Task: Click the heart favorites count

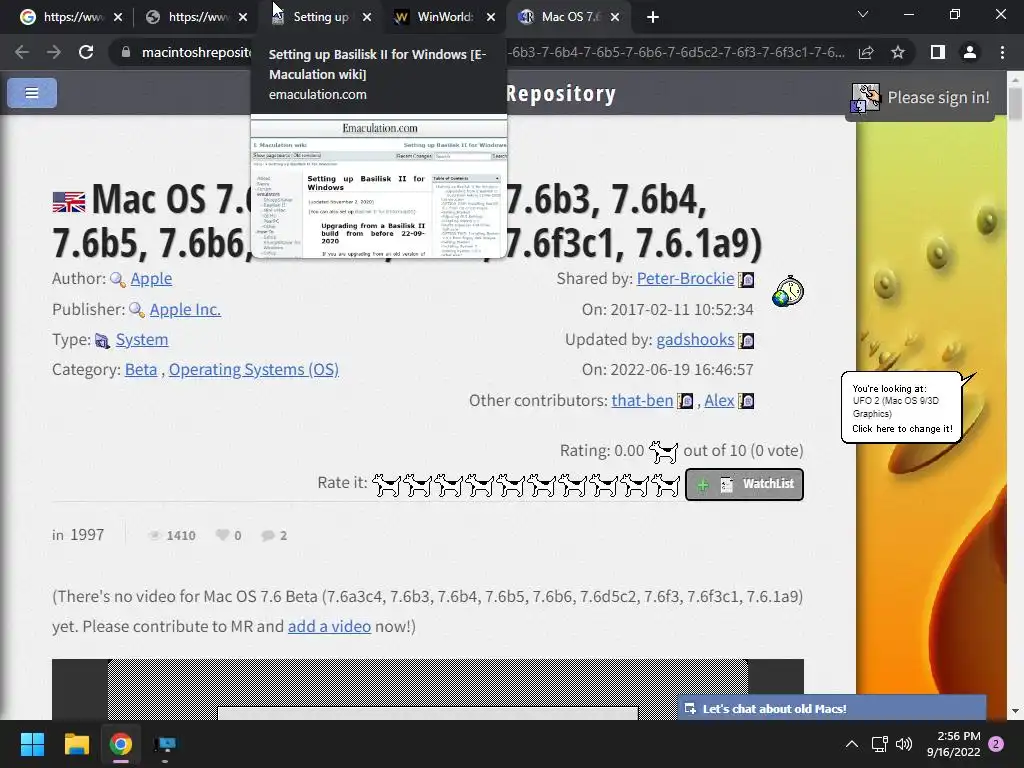Action: click(229, 536)
